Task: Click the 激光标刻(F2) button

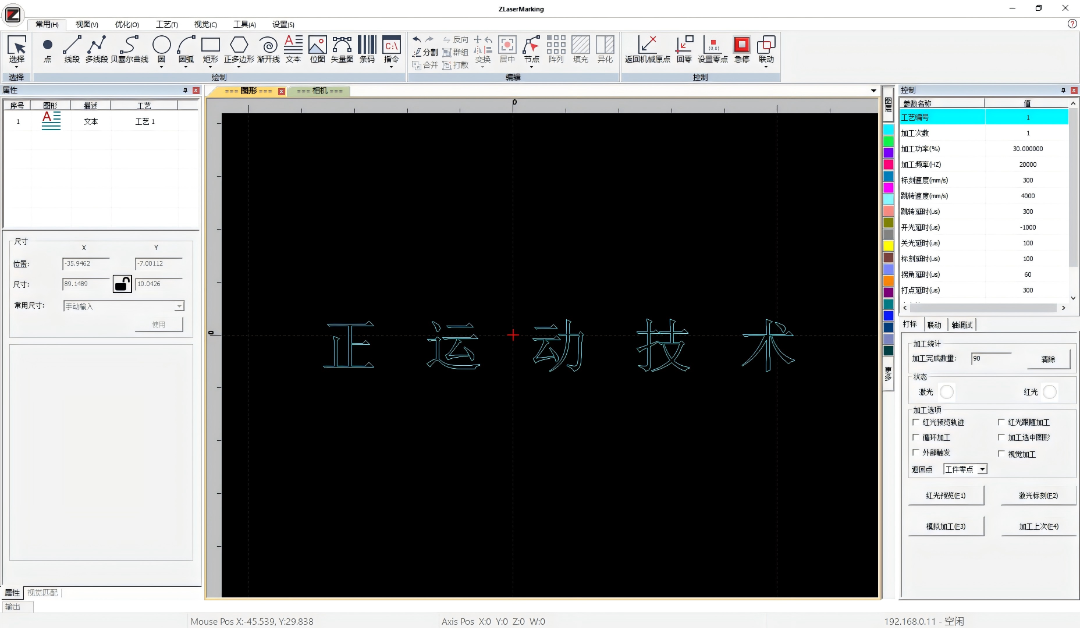Action: click(1037, 494)
